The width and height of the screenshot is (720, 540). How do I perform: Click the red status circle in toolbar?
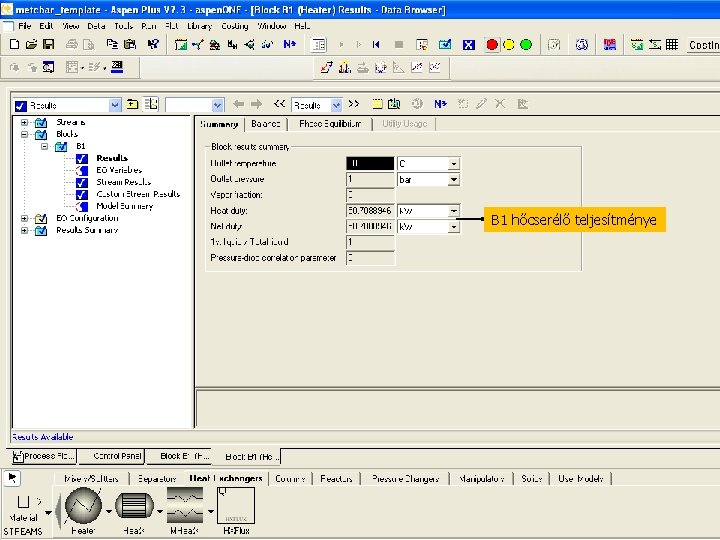tap(492, 45)
